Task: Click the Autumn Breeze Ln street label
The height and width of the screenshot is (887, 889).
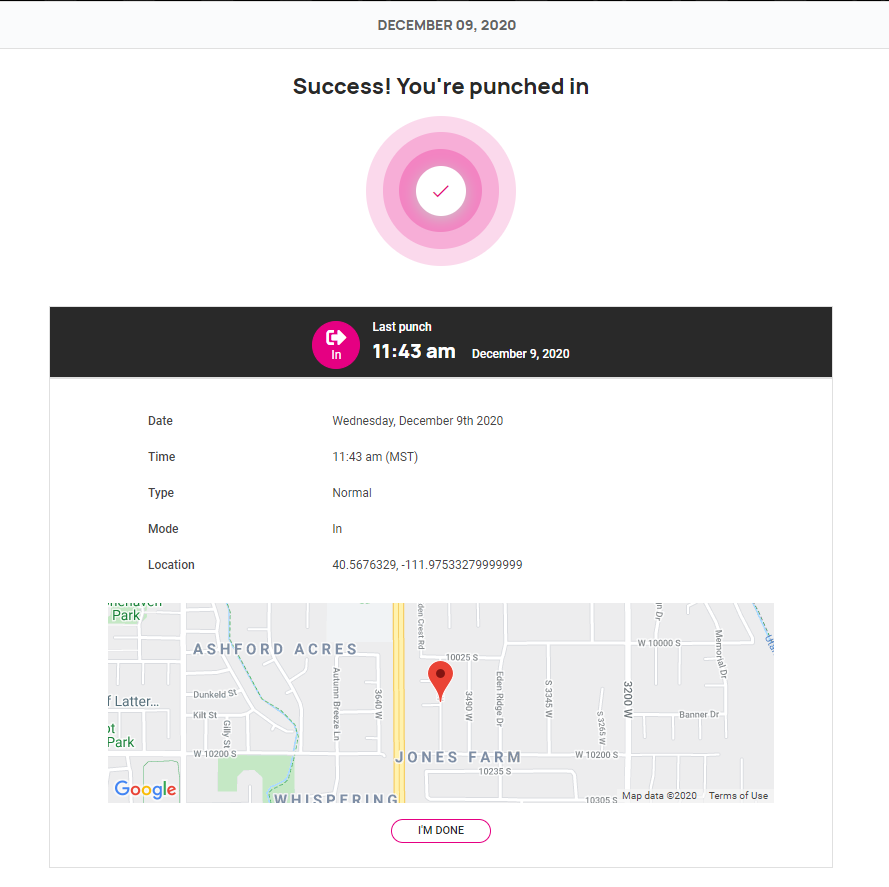Action: (336, 704)
